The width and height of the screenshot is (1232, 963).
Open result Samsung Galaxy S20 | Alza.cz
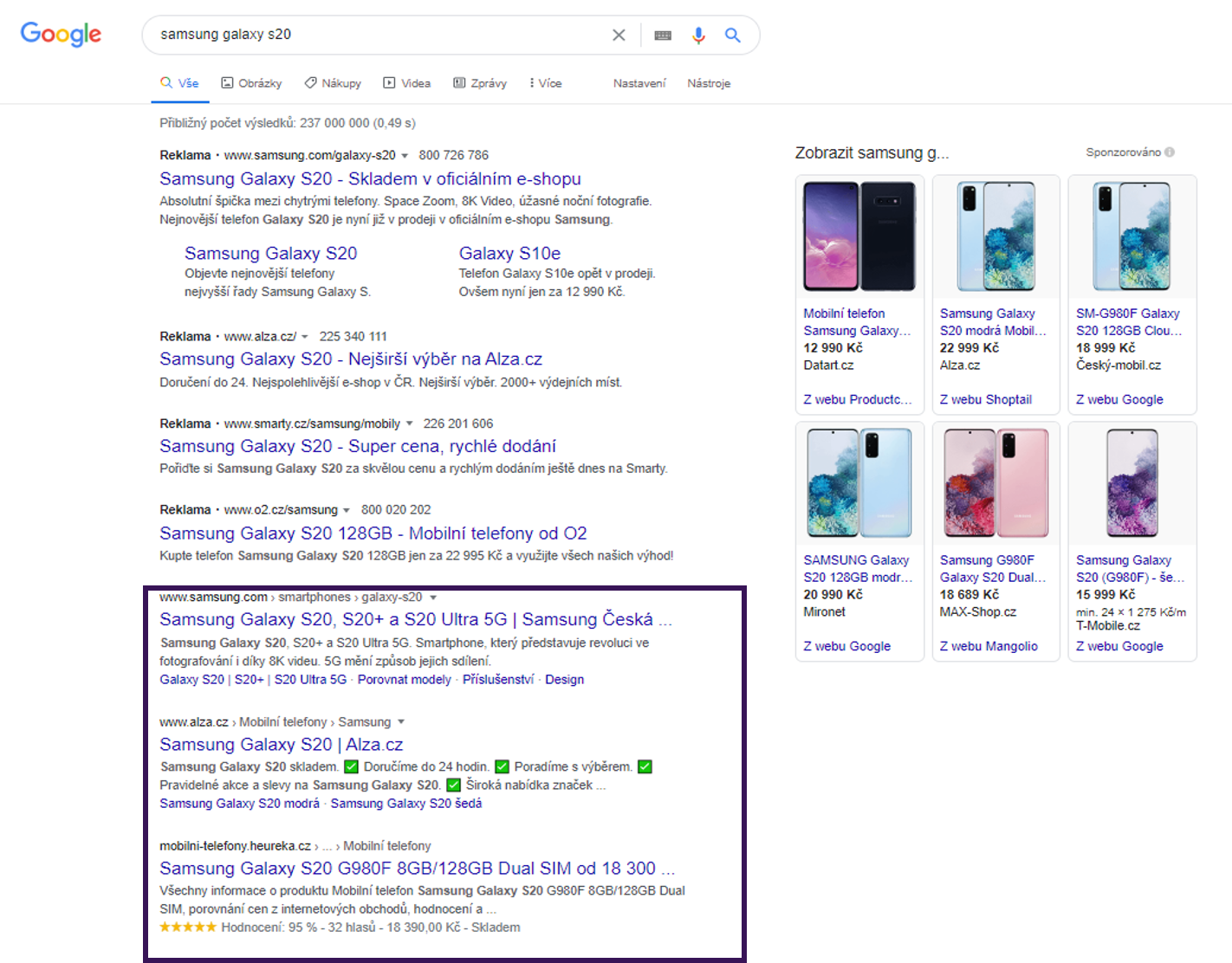tap(281, 745)
